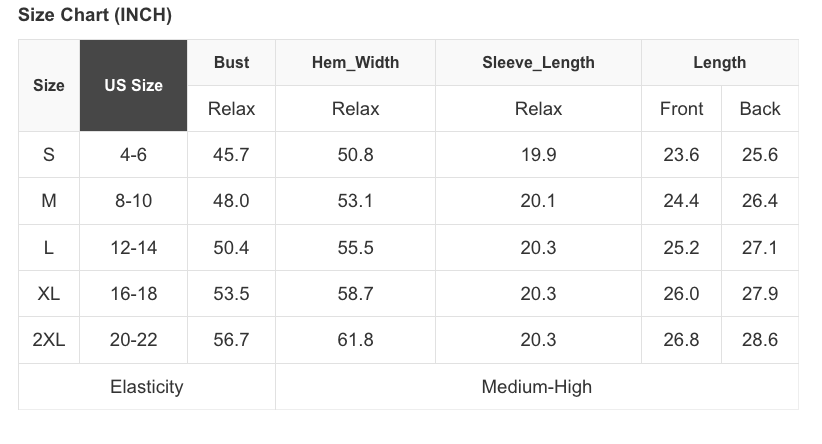This screenshot has height=444, width=822.
Task: Select the Hem_Width column header
Action: pyautogui.click(x=355, y=62)
